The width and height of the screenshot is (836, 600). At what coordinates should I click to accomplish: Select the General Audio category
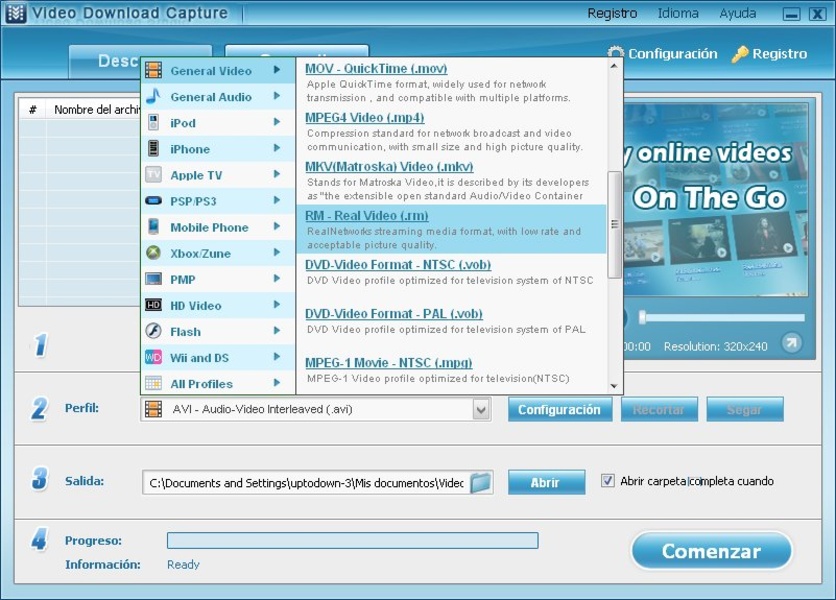pos(218,97)
